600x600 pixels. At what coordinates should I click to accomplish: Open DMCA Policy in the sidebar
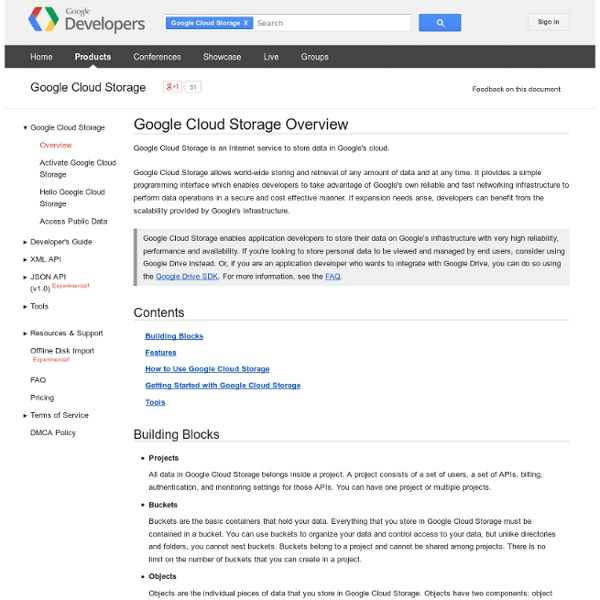(53, 433)
